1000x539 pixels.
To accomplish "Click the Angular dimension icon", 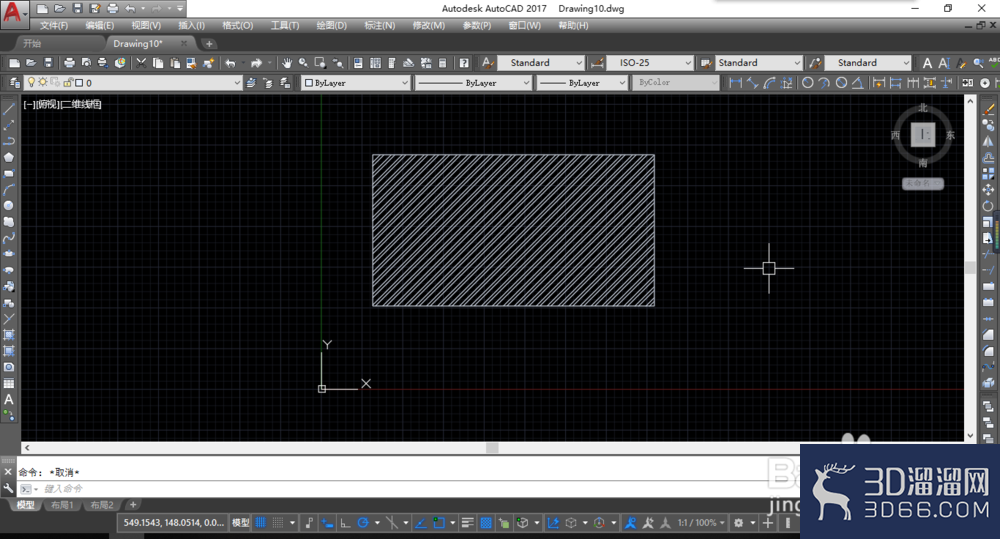I will coord(858,83).
